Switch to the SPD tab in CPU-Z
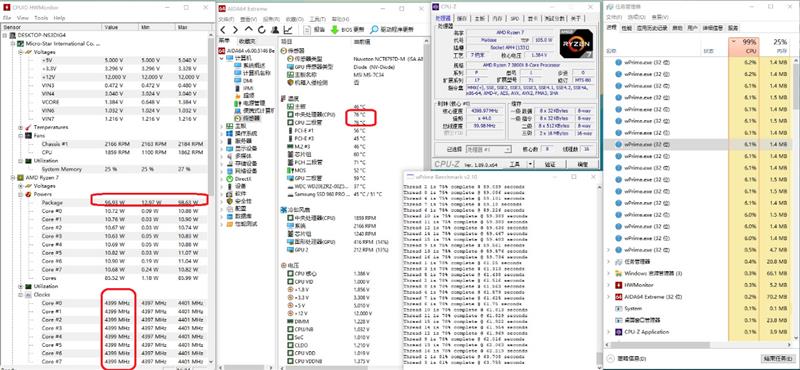The width and height of the screenshot is (800, 370). [x=515, y=18]
